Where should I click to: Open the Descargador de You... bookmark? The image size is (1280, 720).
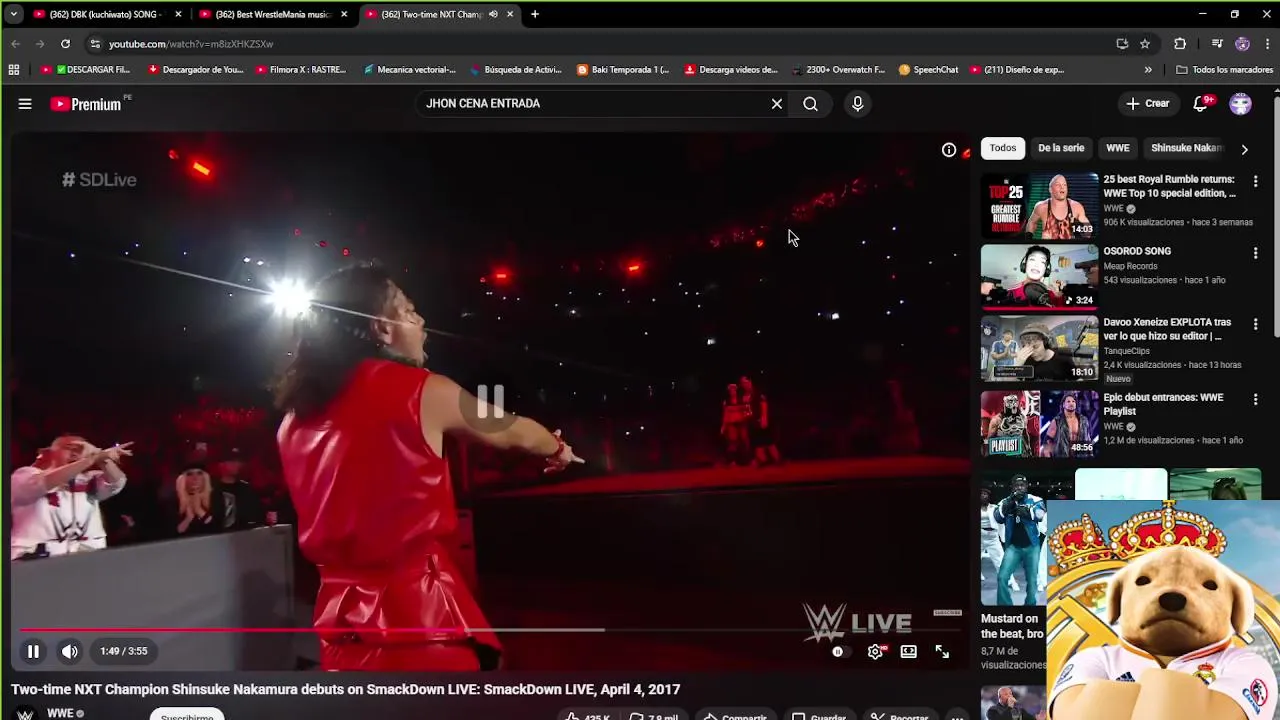(195, 70)
